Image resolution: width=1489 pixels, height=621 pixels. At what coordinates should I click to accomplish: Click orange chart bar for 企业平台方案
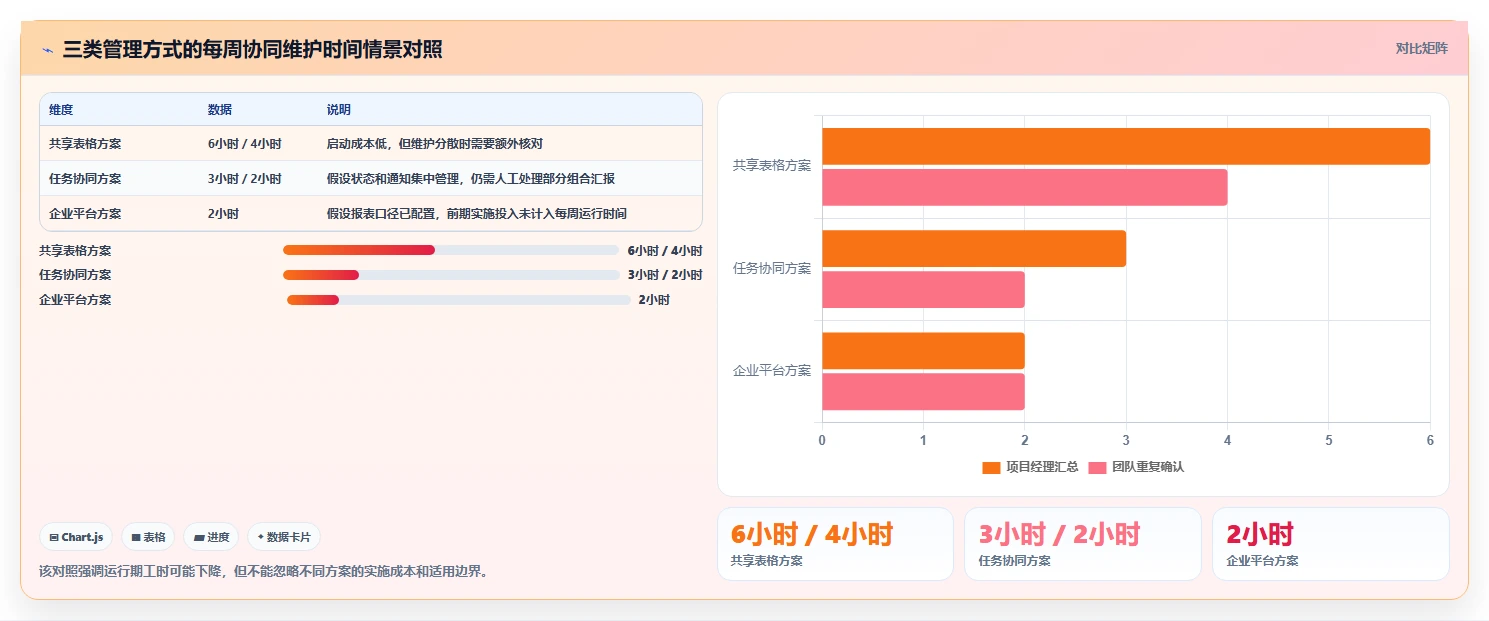923,350
